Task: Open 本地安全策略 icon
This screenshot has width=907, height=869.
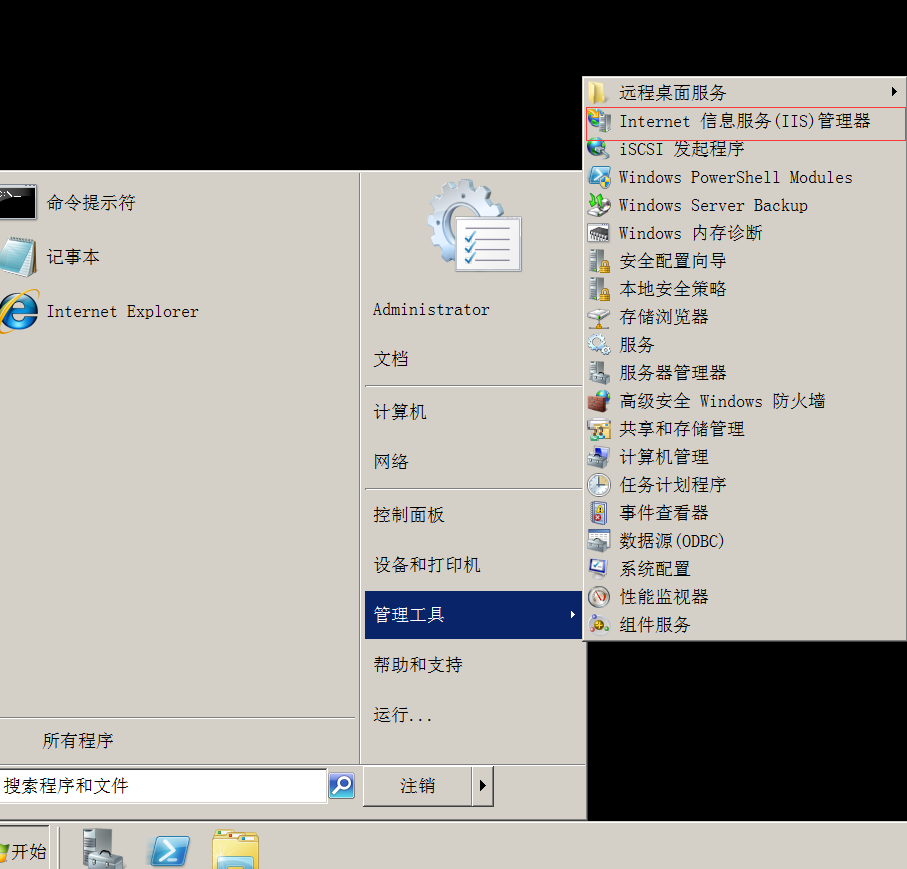Action: 599,289
